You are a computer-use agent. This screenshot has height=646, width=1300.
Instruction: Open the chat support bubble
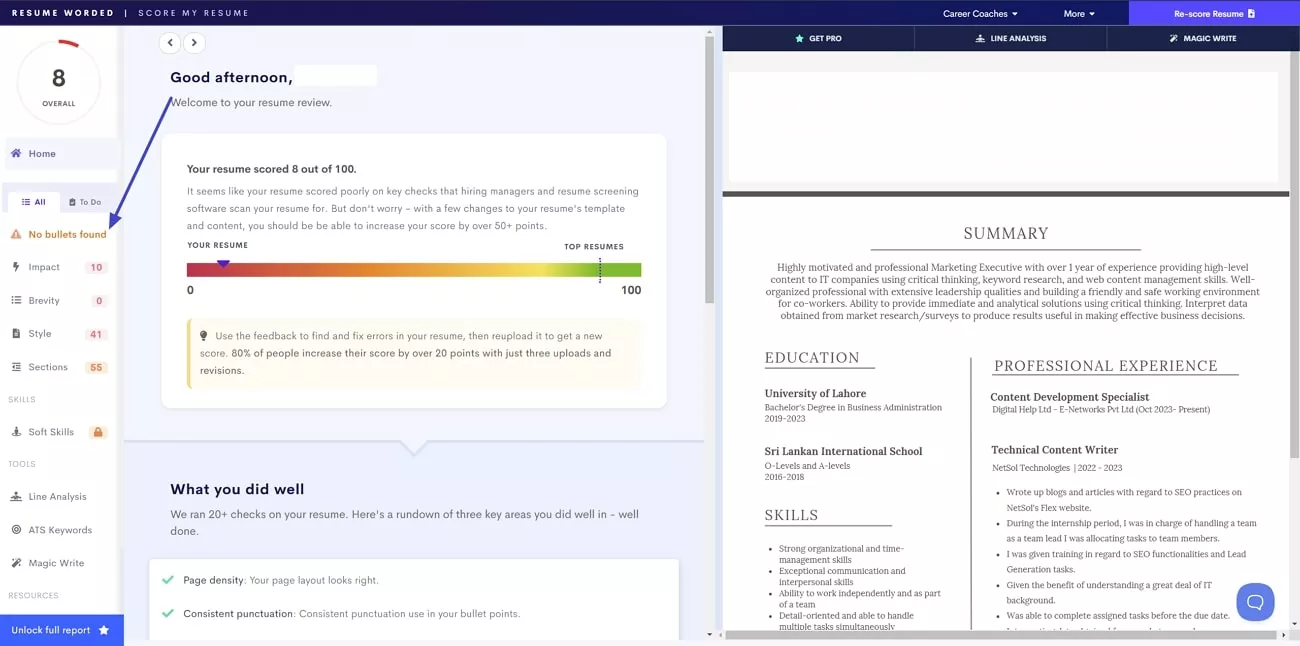tap(1255, 602)
